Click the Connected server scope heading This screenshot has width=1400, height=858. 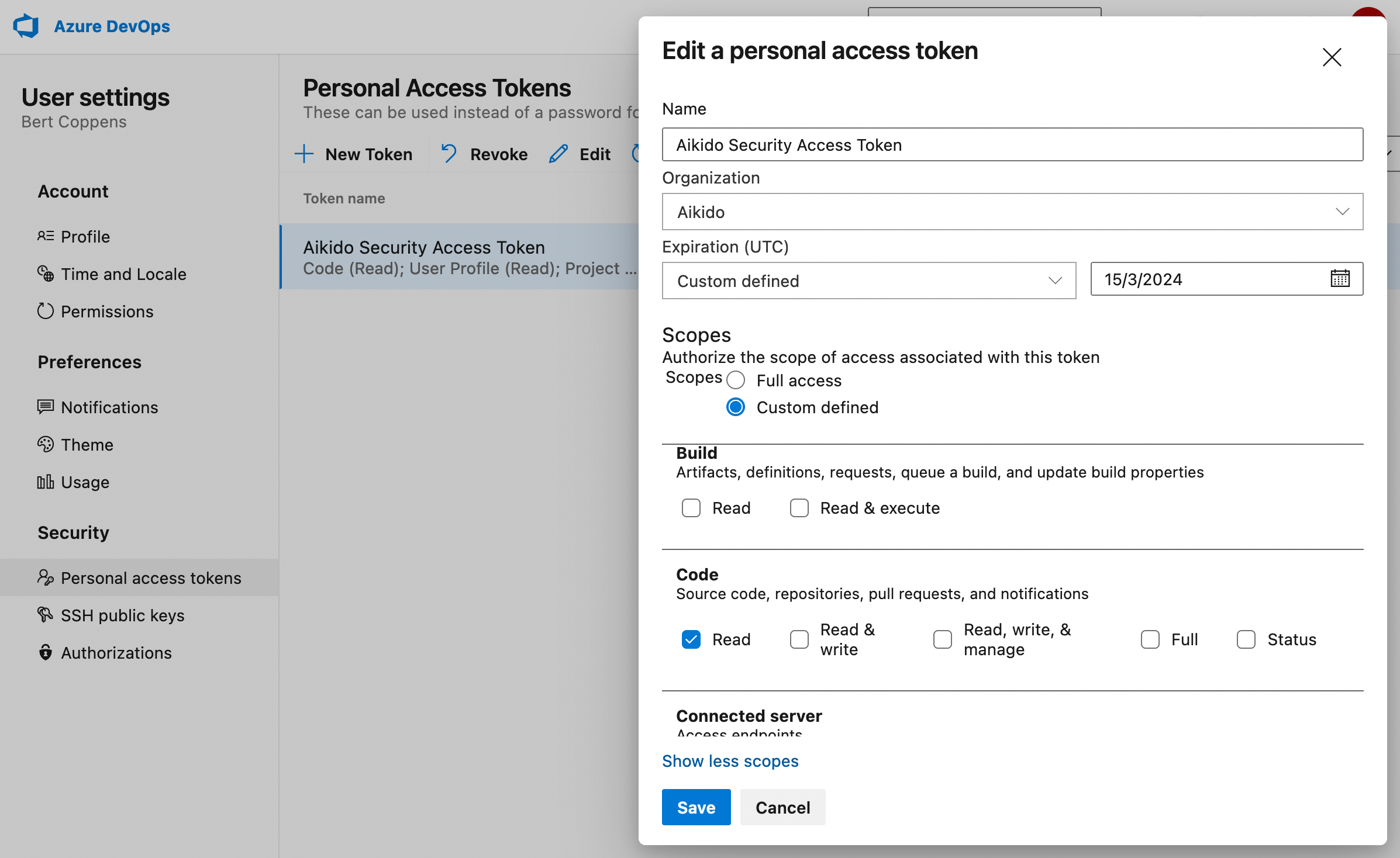point(749,716)
